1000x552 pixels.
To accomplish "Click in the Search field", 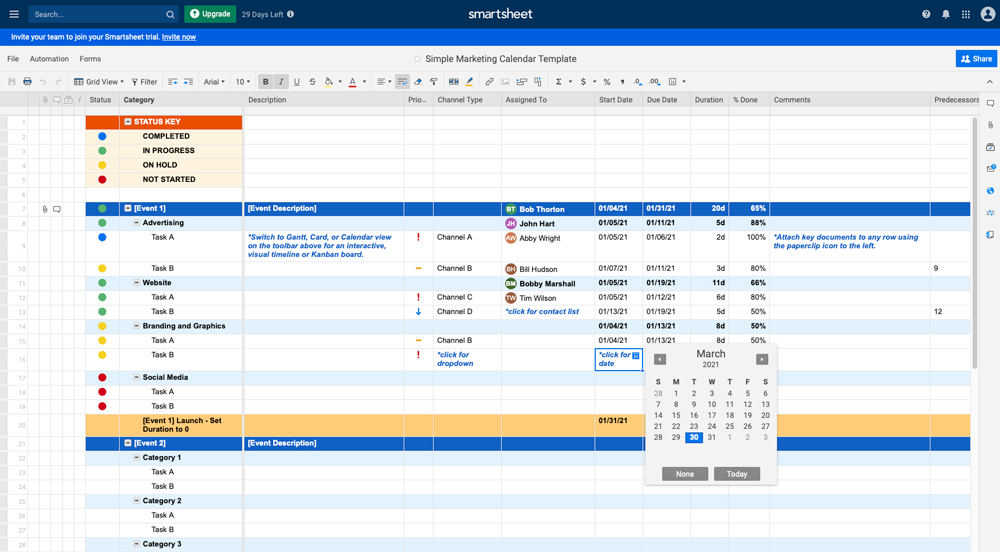I will 105,14.
